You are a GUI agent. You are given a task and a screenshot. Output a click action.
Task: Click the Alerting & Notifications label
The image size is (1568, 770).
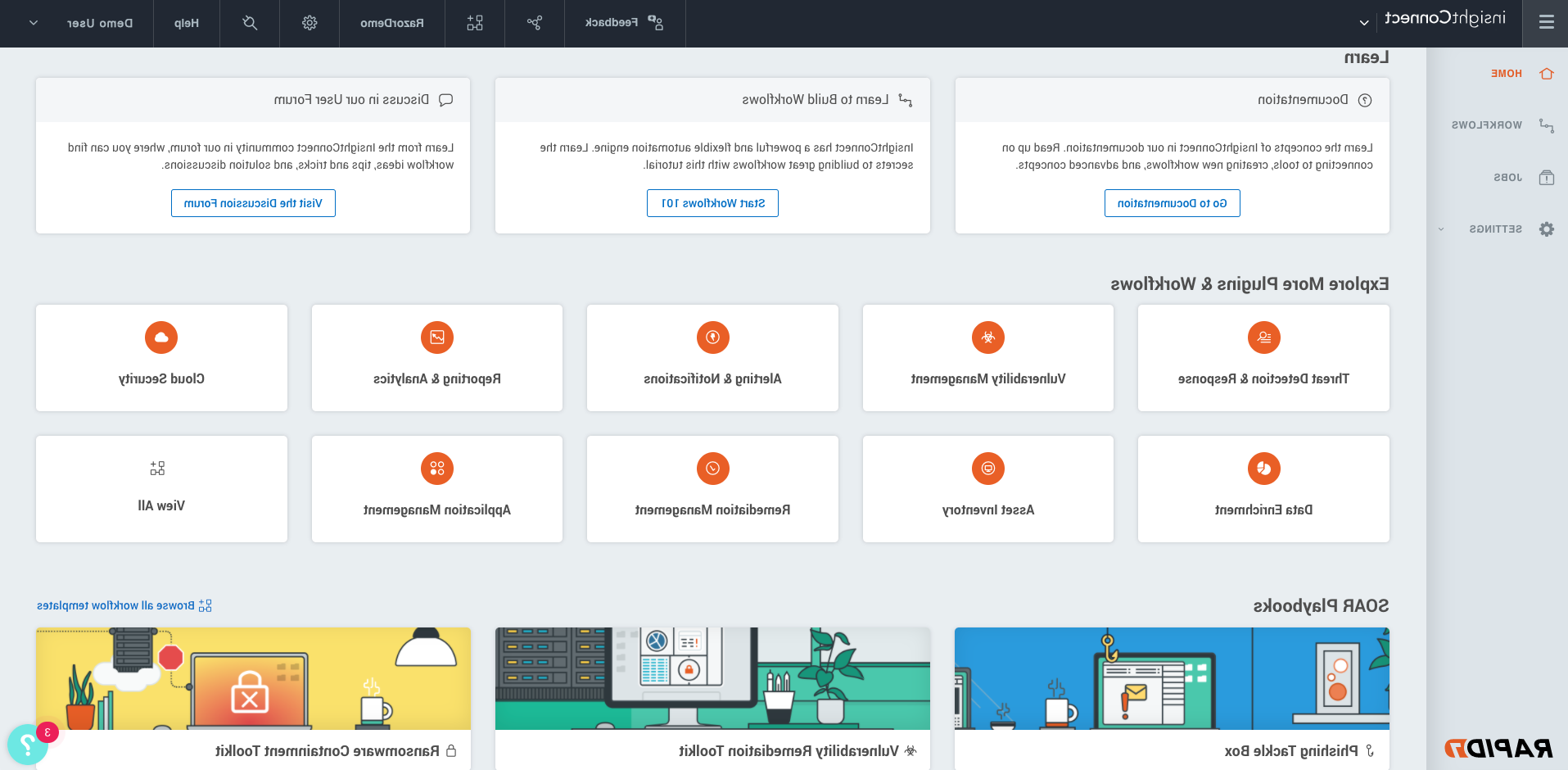pyautogui.click(x=713, y=378)
